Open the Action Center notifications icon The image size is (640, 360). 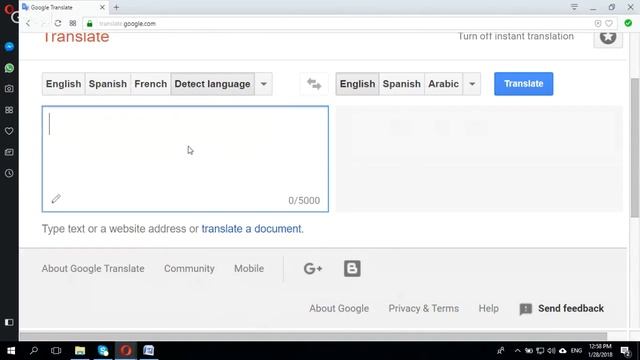pos(625,351)
